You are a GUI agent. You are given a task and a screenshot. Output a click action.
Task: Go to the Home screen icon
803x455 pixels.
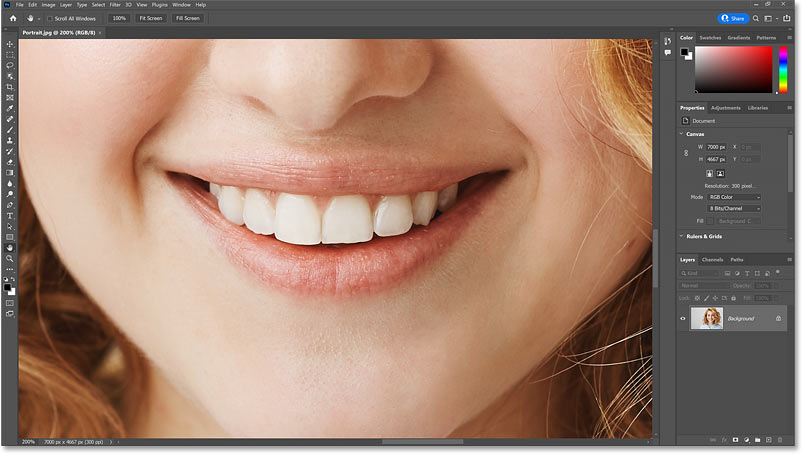coord(13,18)
